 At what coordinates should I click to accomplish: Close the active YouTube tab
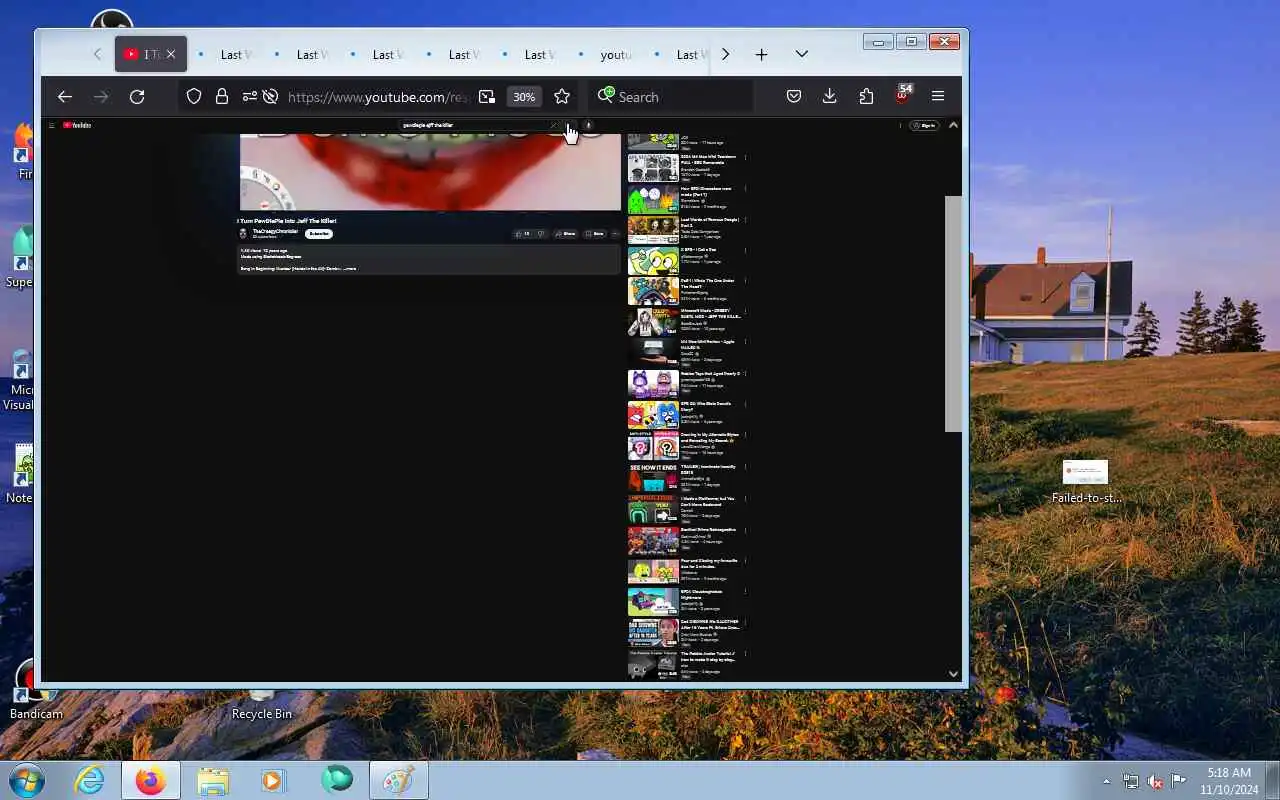[170, 54]
